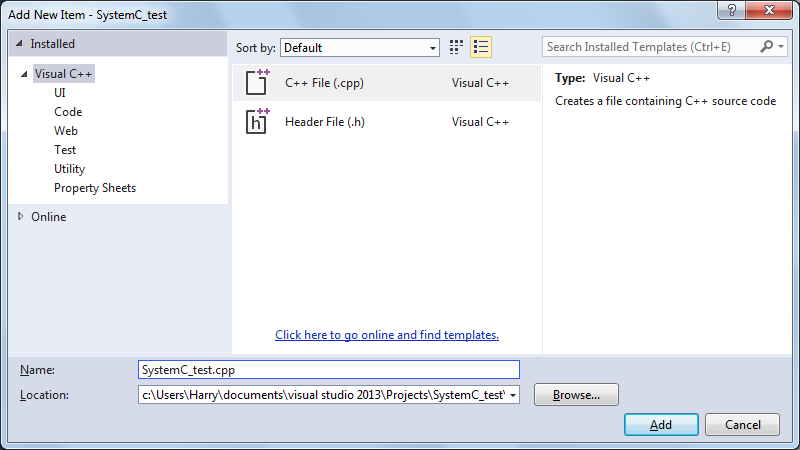Open the Property Sheets category

(x=95, y=188)
